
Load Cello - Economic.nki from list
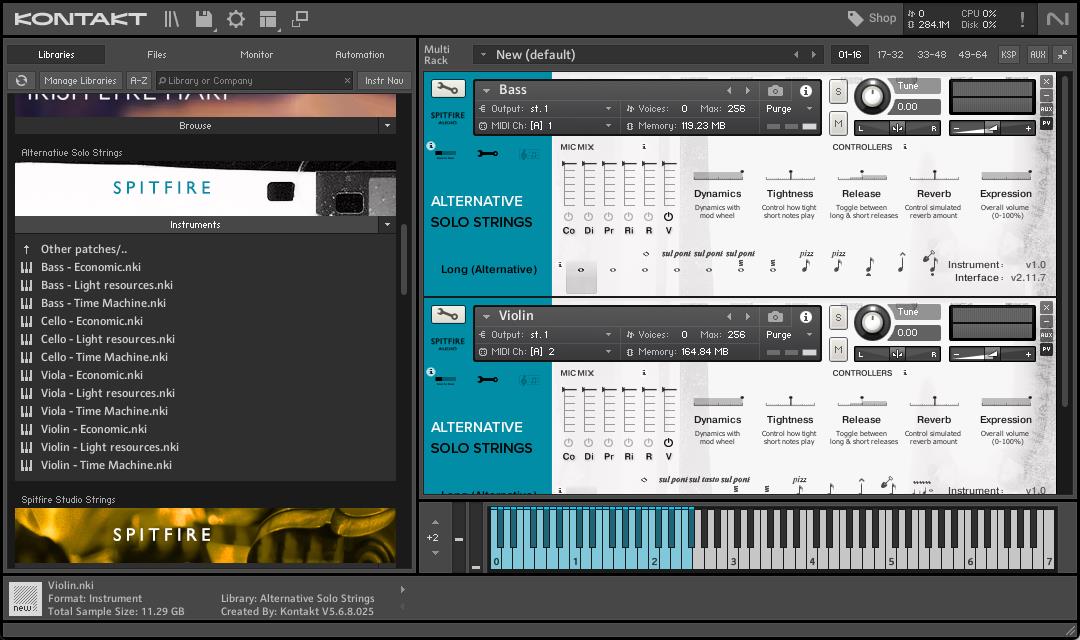[x=91, y=321]
